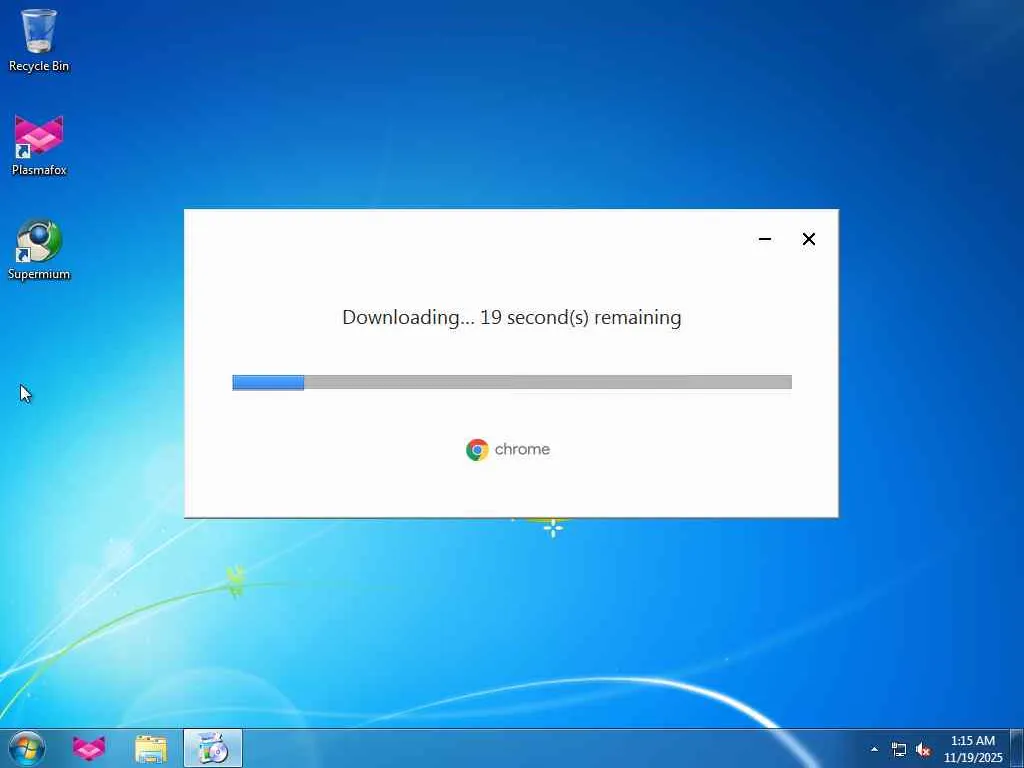The width and height of the screenshot is (1024, 768).
Task: Close the Chrome installer window
Action: tap(808, 239)
